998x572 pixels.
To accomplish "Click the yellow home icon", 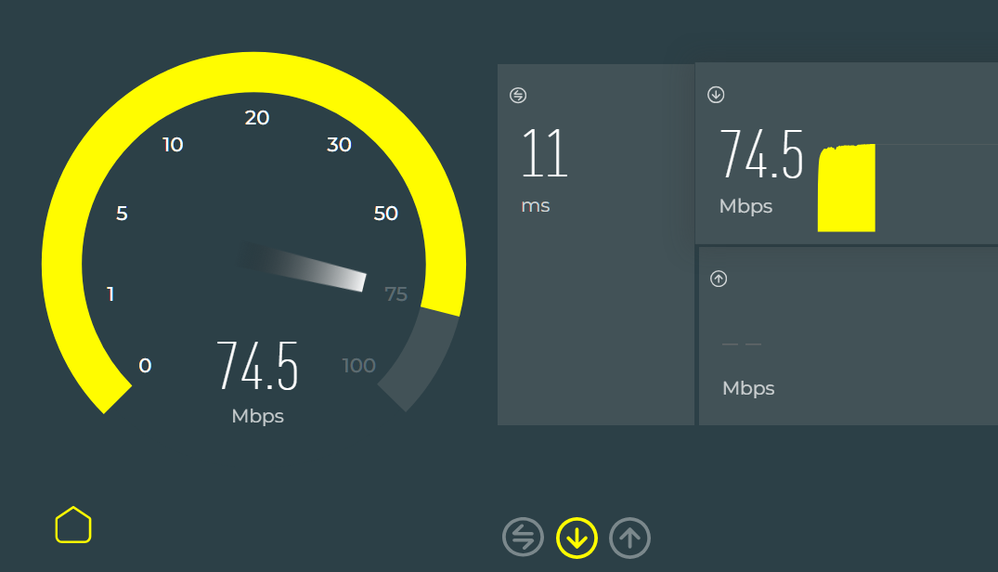I will (73, 525).
